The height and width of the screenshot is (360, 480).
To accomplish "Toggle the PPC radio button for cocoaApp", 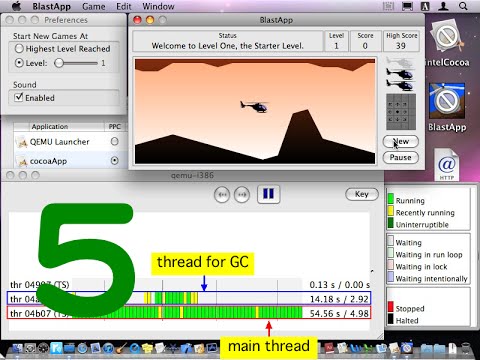I will [x=114, y=161].
